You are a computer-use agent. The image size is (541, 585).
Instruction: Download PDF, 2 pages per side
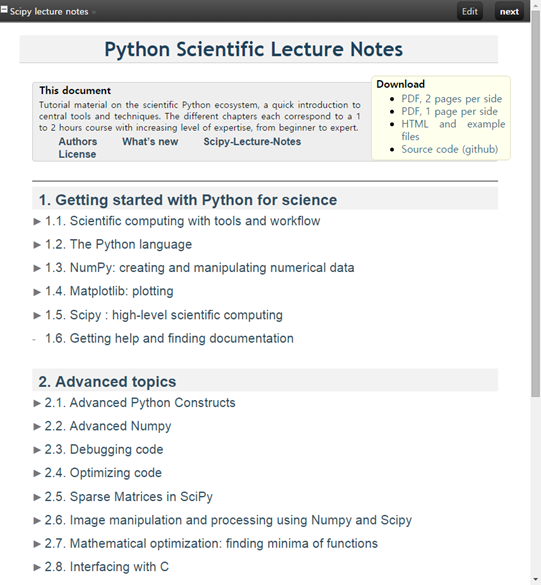[451, 99]
